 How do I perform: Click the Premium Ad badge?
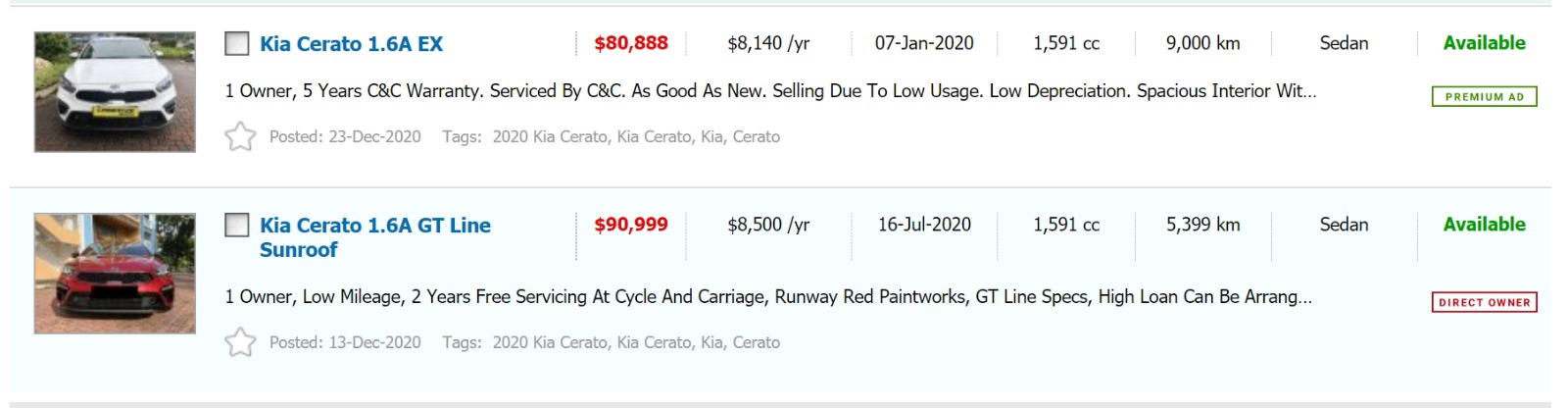(x=1484, y=96)
